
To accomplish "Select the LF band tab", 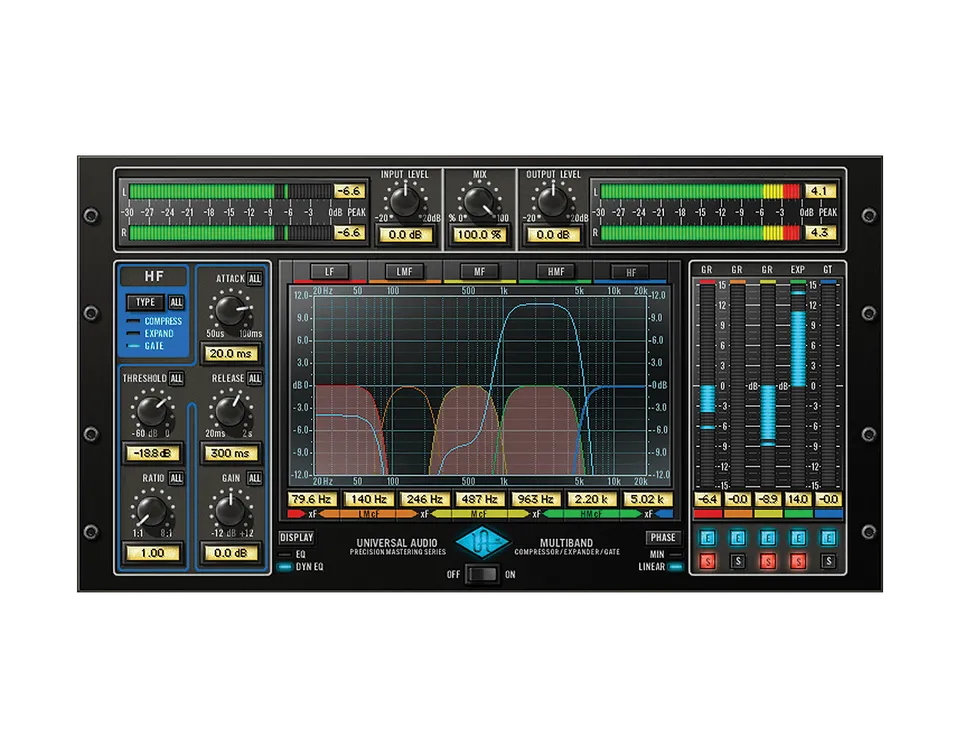I will point(329,272).
